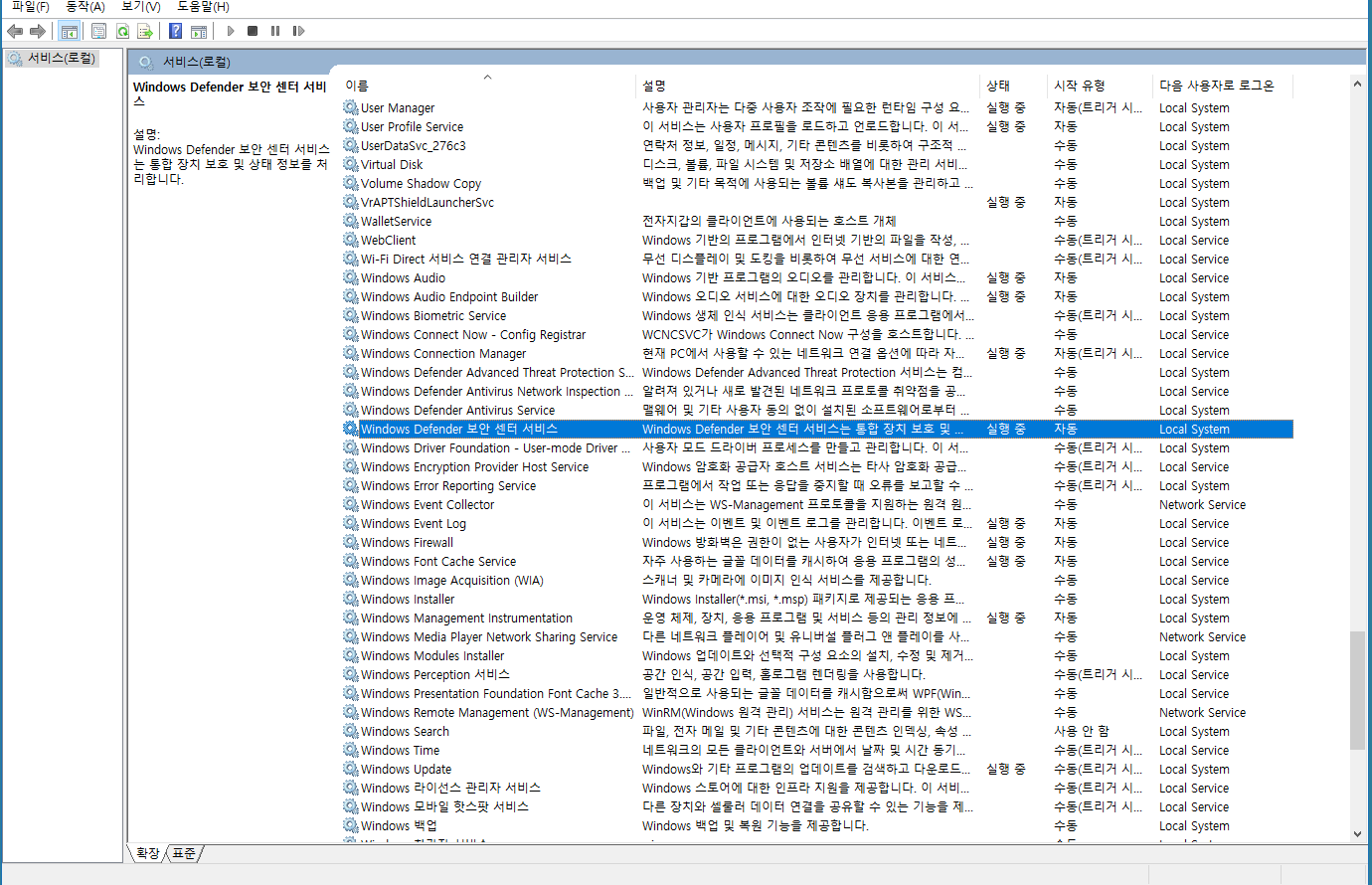Click the gear icon beside Windows Audio

click(351, 277)
